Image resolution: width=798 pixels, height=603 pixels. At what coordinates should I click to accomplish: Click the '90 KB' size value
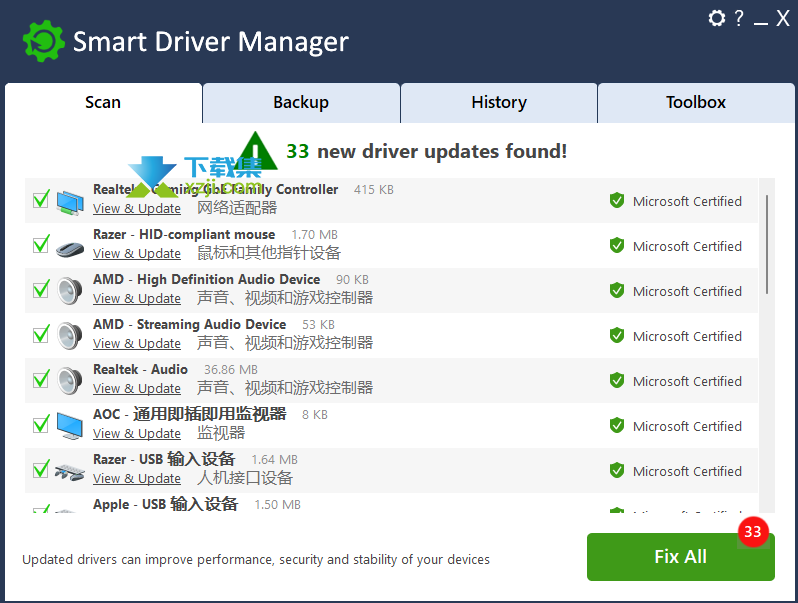coord(352,280)
